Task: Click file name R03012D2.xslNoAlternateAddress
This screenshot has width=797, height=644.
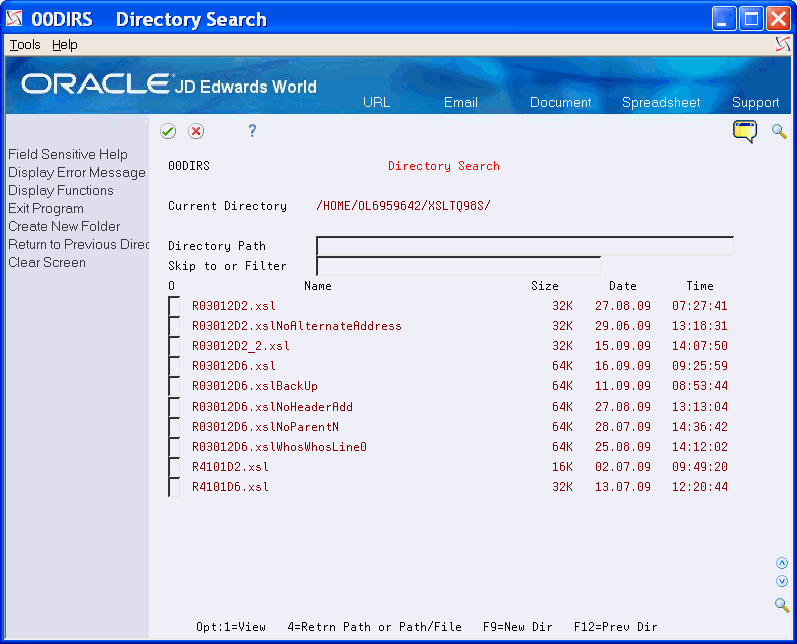Action: coord(297,326)
